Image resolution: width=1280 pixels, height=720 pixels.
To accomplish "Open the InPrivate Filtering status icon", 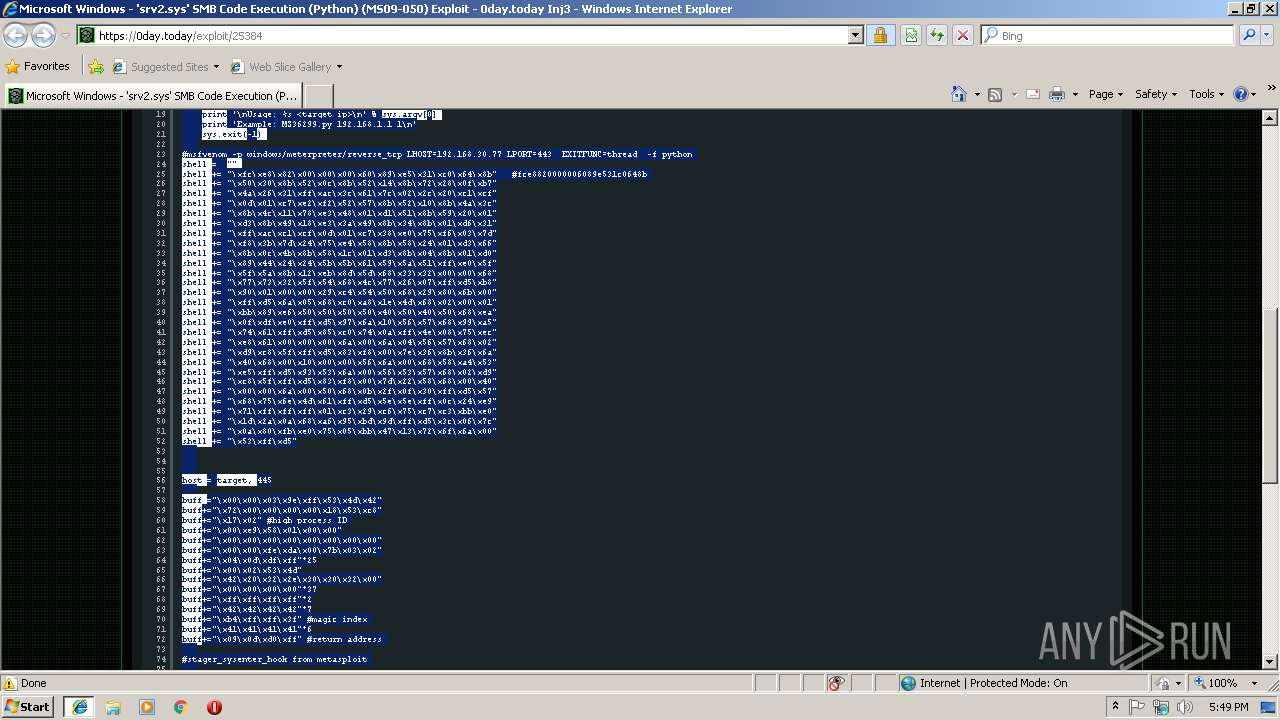I will coord(837,683).
